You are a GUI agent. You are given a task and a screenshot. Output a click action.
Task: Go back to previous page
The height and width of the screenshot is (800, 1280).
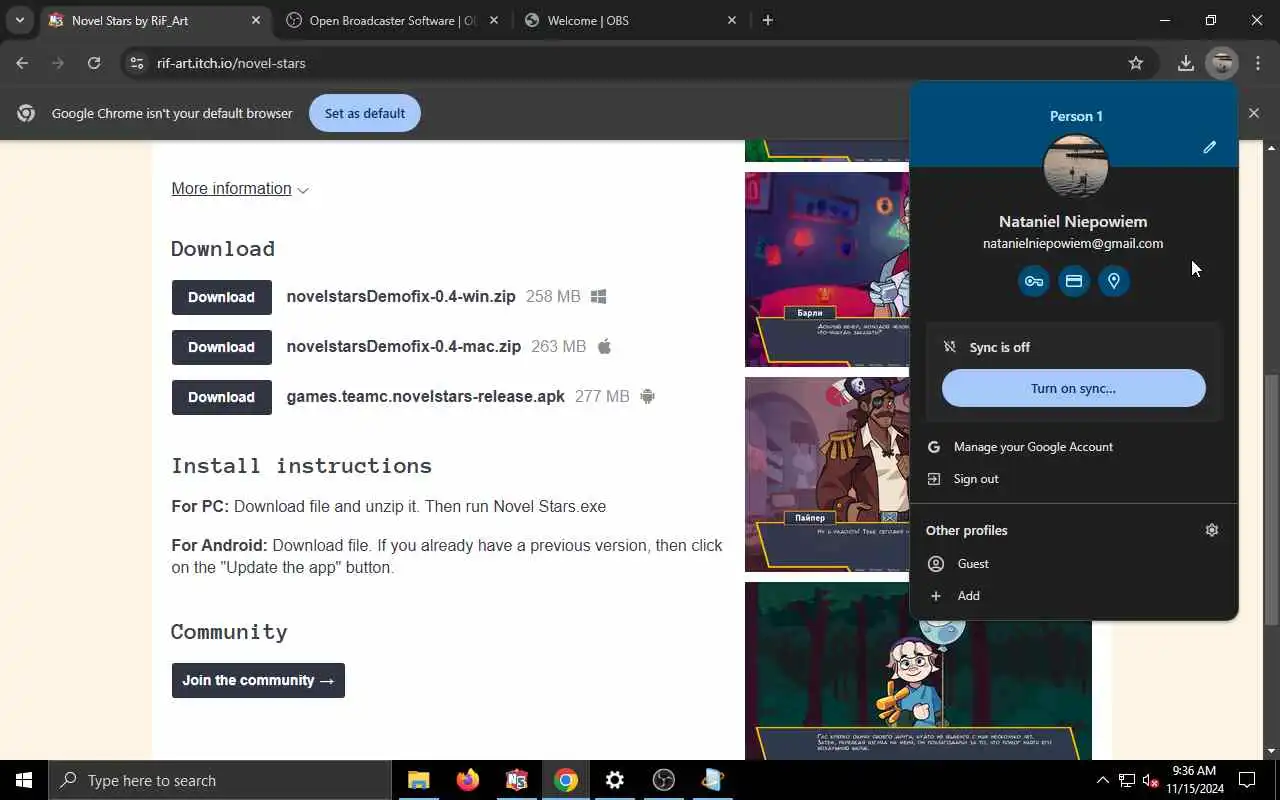tap(22, 63)
